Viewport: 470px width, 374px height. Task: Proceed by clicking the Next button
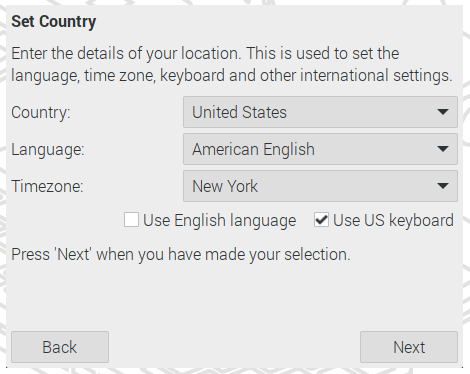pos(409,347)
